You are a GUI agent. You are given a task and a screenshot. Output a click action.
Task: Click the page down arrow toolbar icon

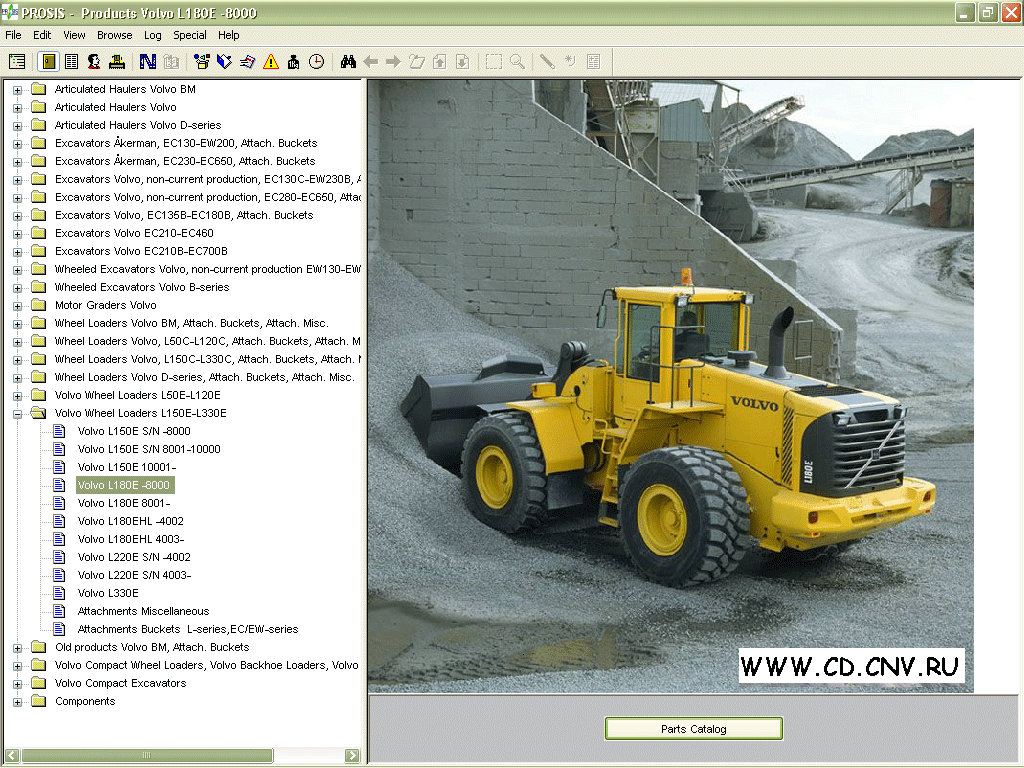pyautogui.click(x=462, y=62)
